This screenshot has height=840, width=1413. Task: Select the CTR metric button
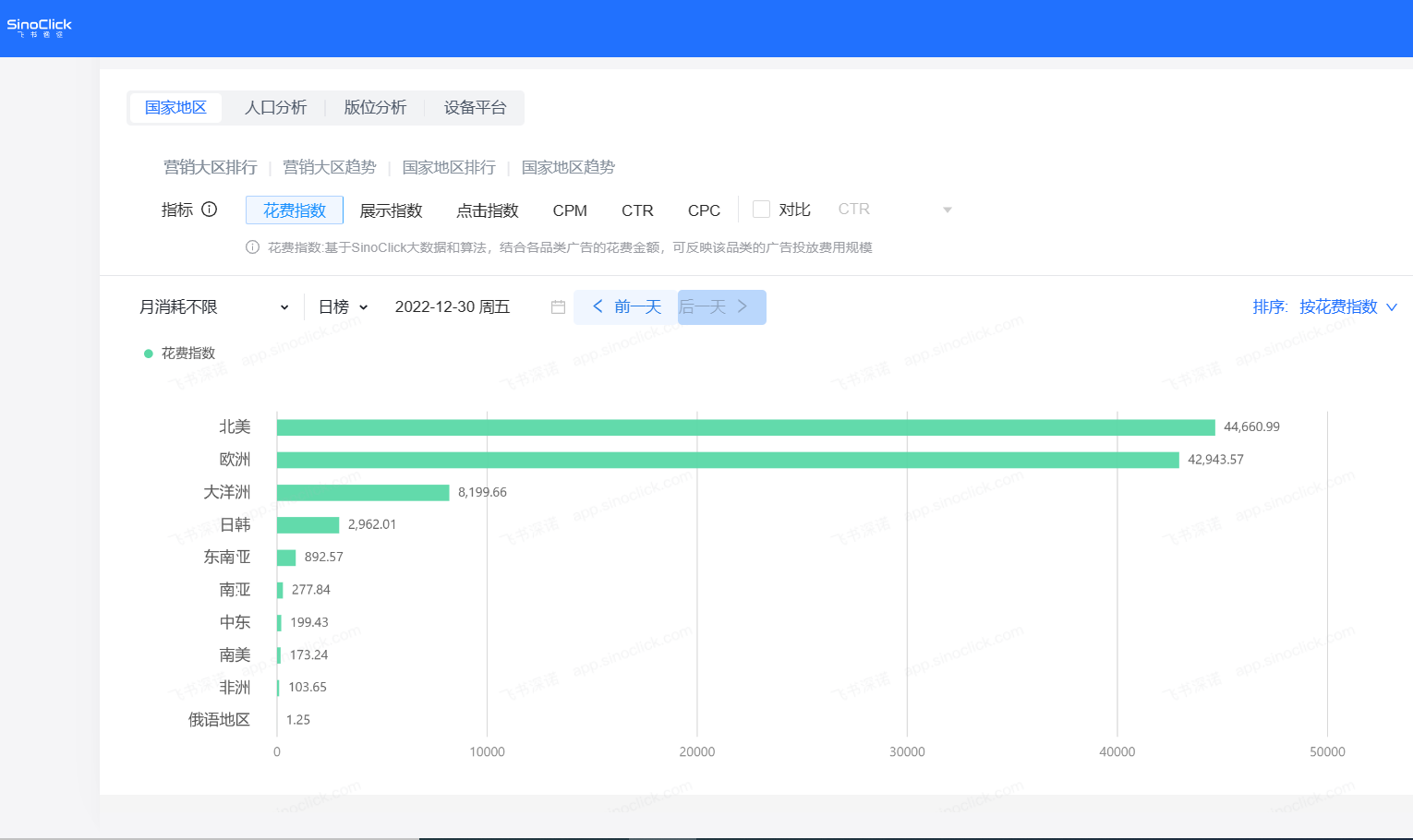[637, 210]
